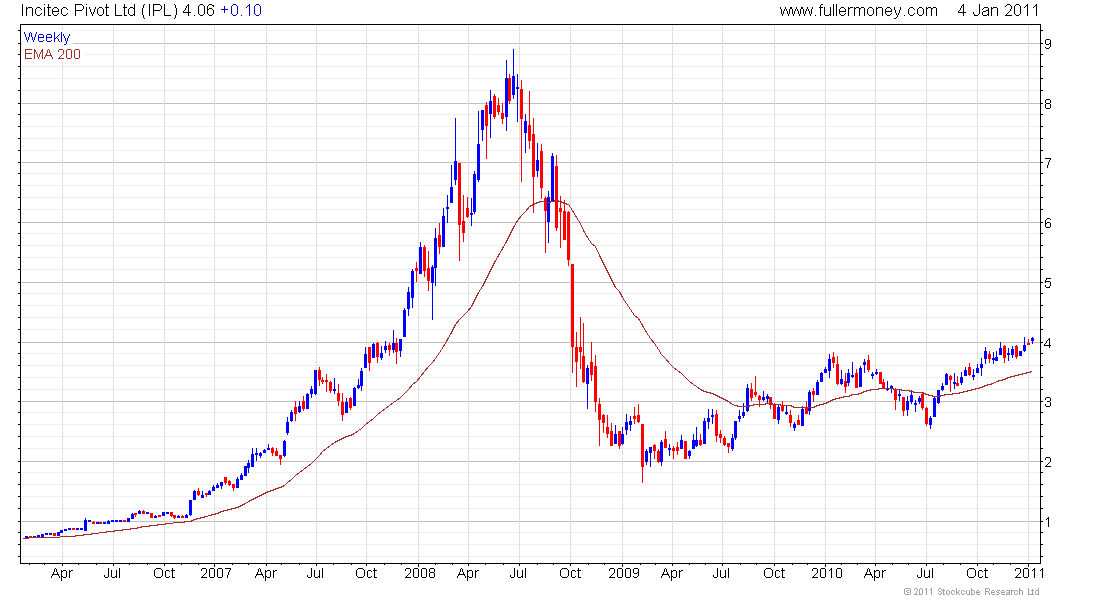Viewport: 1100px width, 600px height.
Task: Click the date '4 Jan 2011'
Action: pyautogui.click(x=998, y=11)
